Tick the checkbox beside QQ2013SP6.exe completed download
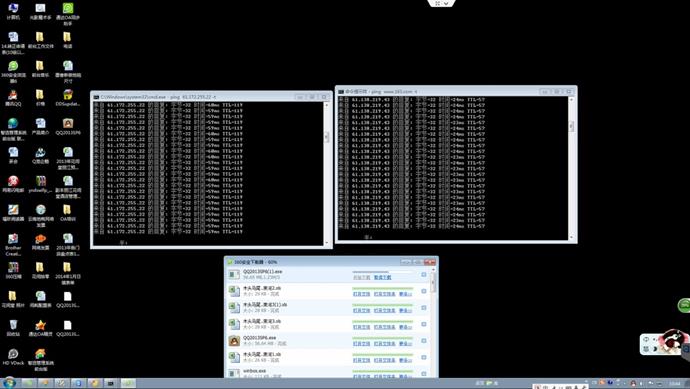The width and height of the screenshot is (690, 389). [424, 341]
